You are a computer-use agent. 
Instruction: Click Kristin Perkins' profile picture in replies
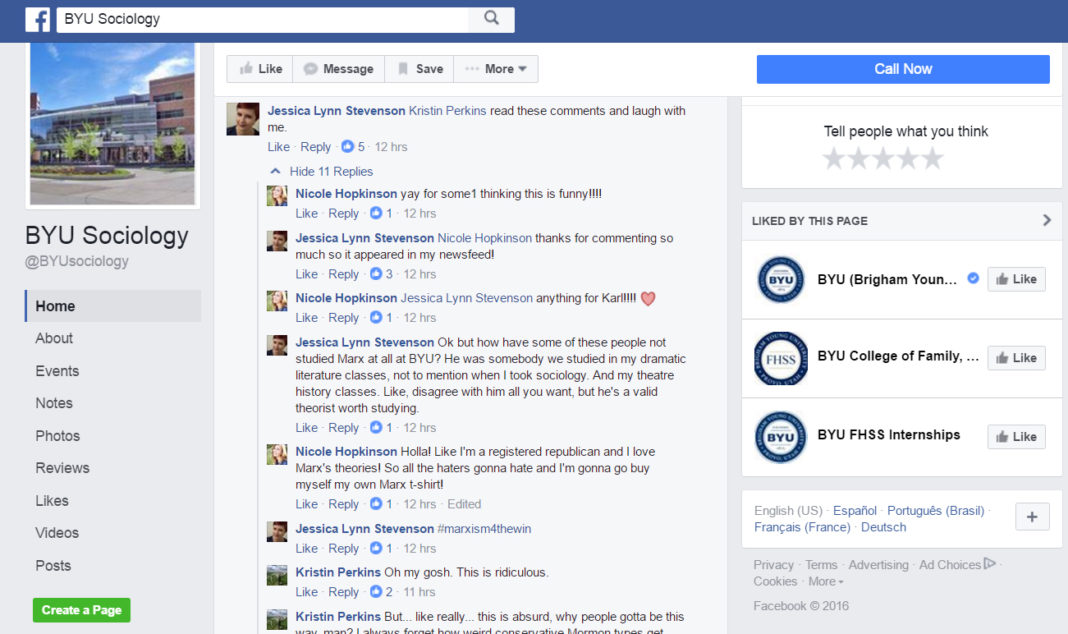[x=277, y=574]
